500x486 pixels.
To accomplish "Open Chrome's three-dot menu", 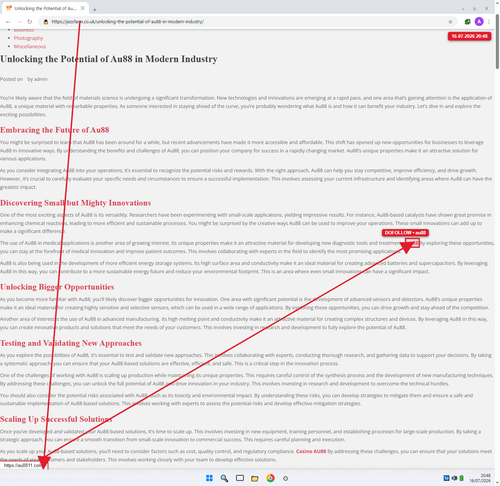I will (x=489, y=22).
